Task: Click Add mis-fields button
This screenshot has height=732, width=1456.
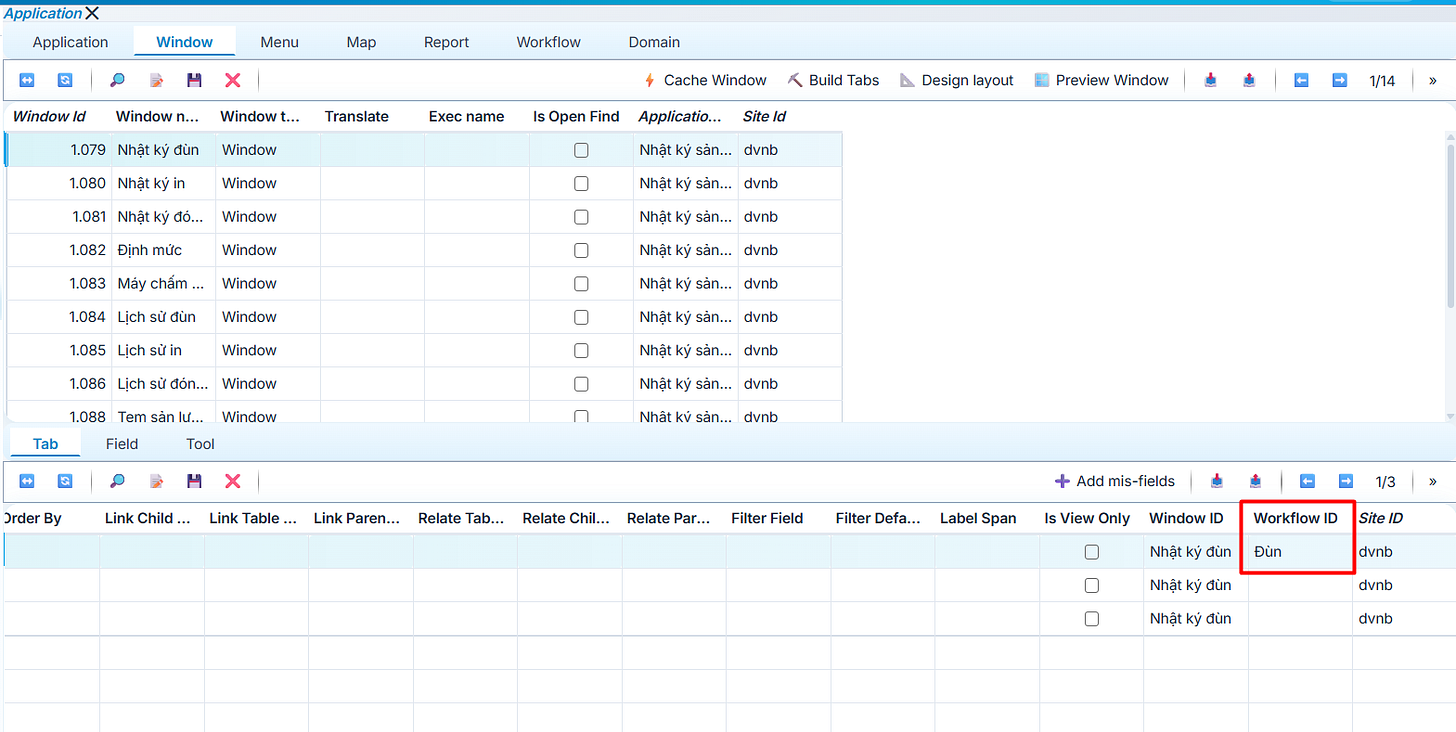Action: tap(1115, 481)
